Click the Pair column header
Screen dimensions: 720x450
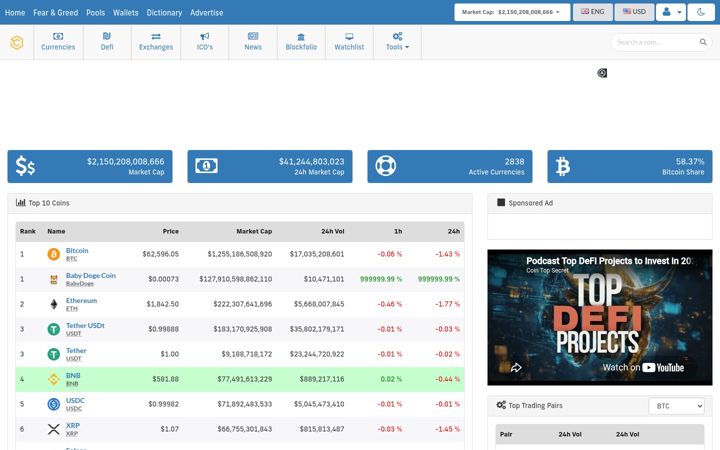[506, 434]
